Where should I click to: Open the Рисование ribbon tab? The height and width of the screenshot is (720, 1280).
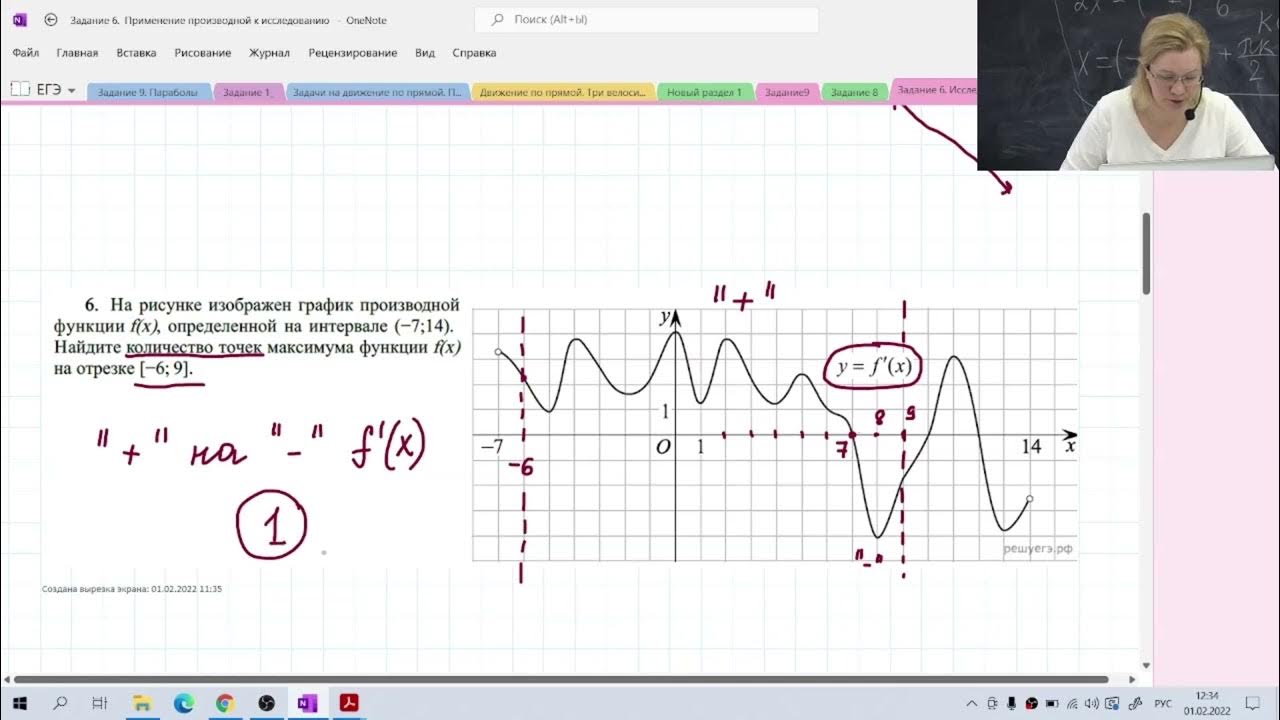[x=202, y=53]
